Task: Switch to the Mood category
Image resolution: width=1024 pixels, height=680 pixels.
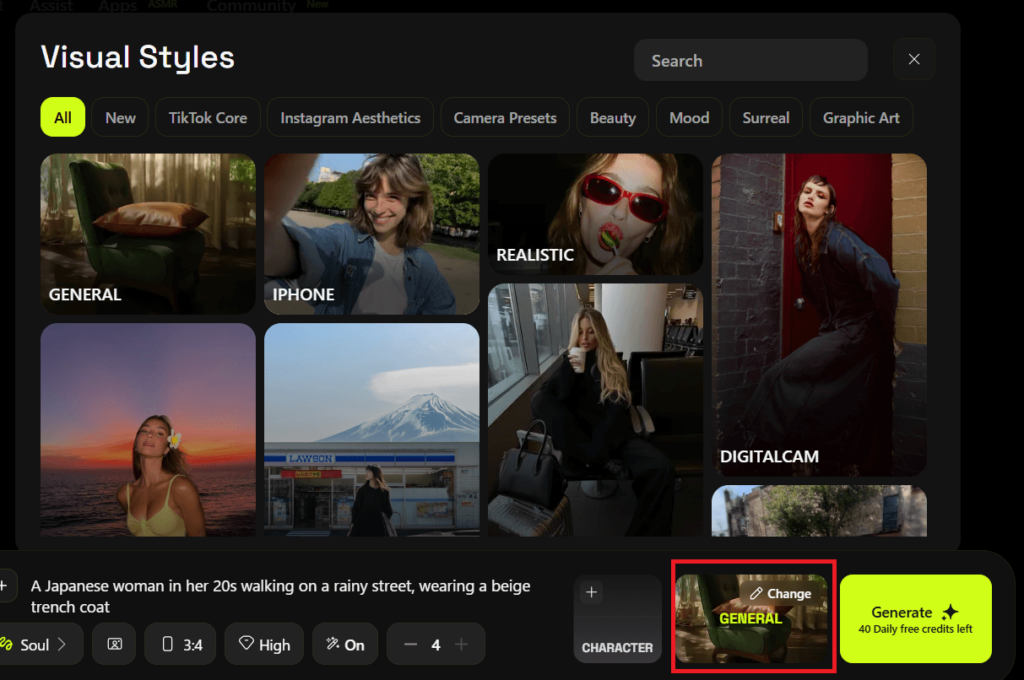Action: tap(689, 118)
